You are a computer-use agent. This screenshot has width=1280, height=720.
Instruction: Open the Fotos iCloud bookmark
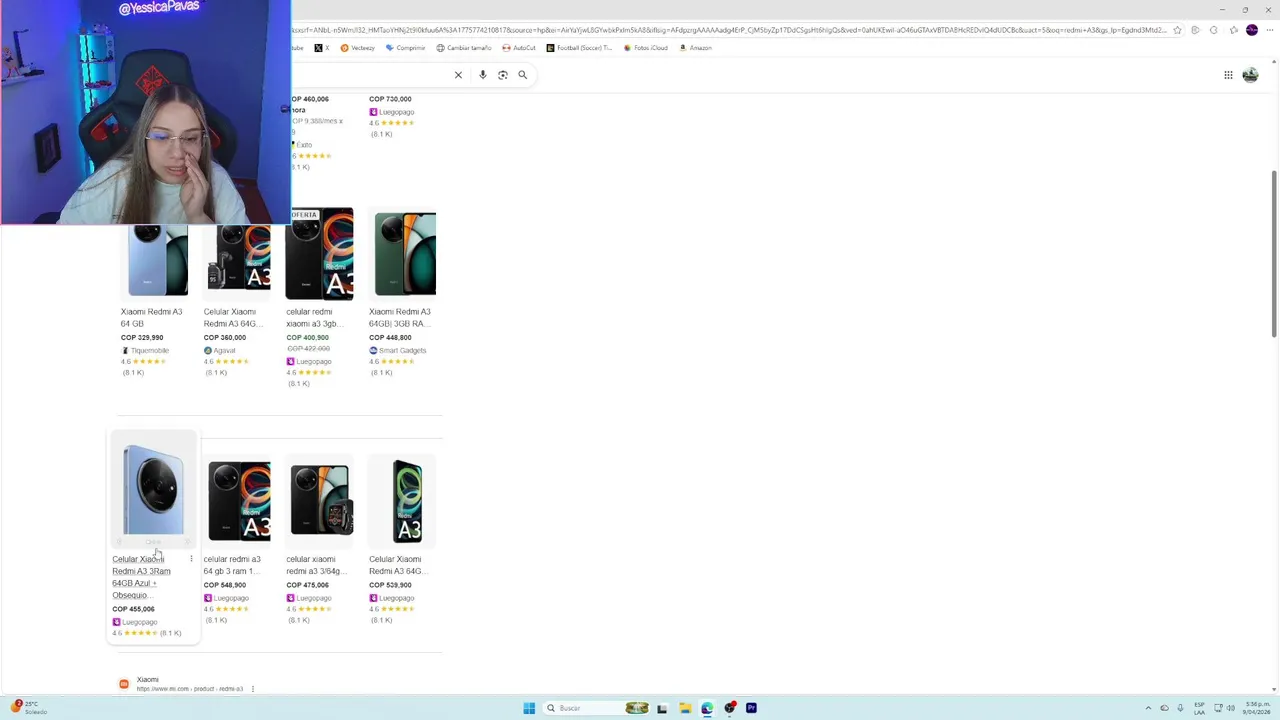[x=645, y=48]
